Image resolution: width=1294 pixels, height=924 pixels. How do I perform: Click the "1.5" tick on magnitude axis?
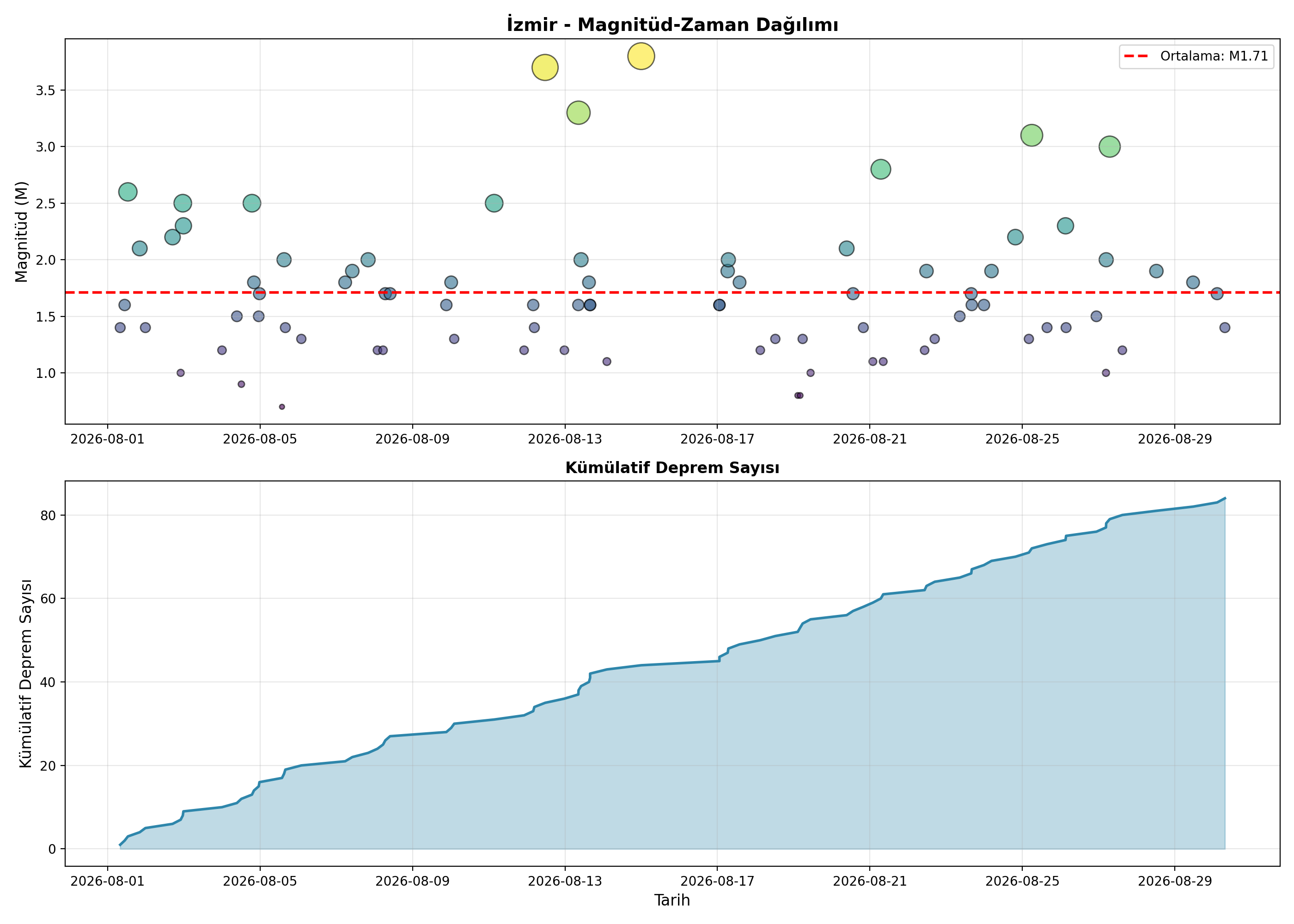point(46,317)
